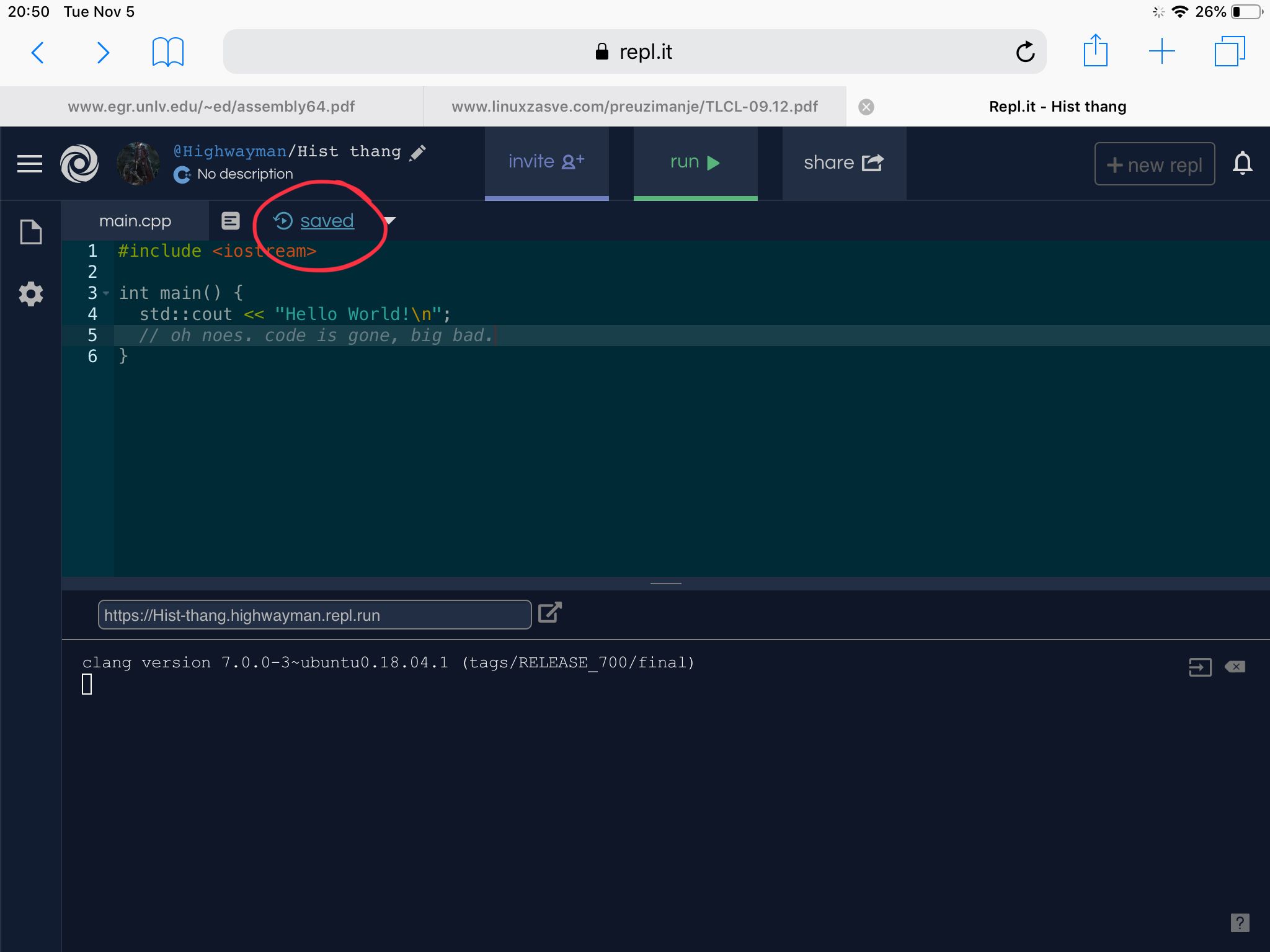Expand dropdown arrow next to saved
This screenshot has height=952, width=1270.
click(389, 221)
